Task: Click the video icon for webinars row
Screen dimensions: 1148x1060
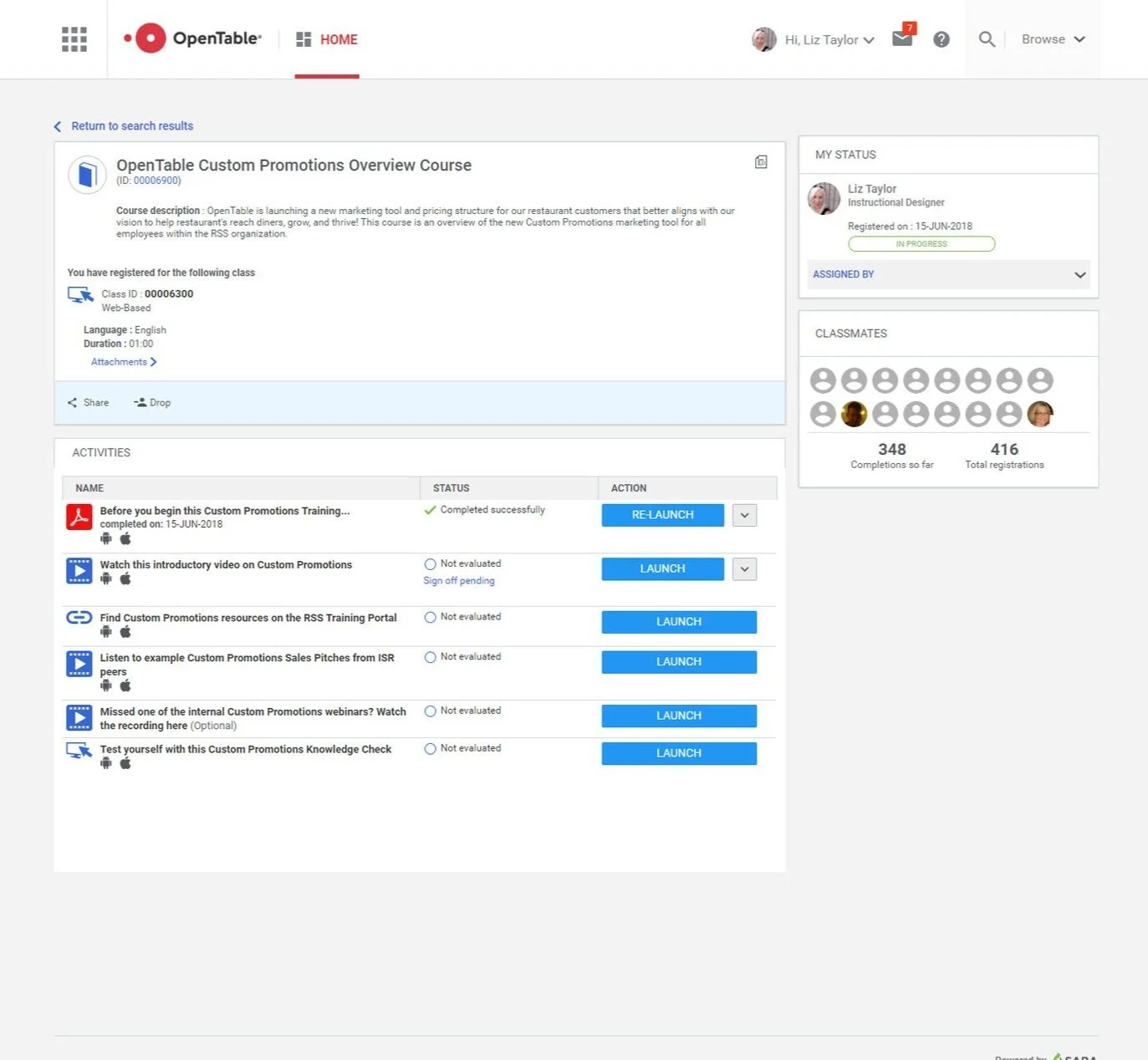Action: click(79, 718)
